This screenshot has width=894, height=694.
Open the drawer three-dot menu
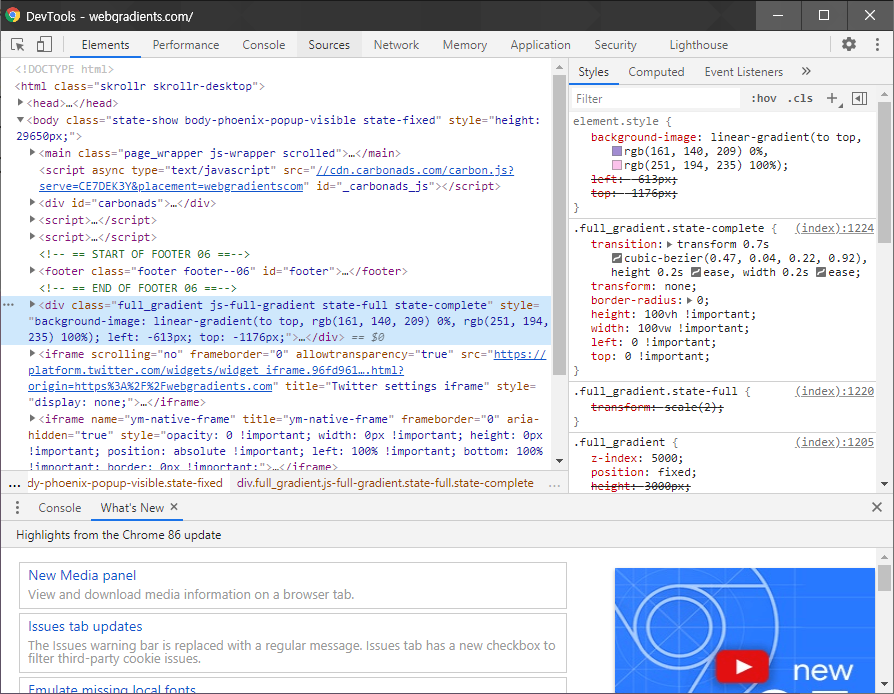pos(18,508)
